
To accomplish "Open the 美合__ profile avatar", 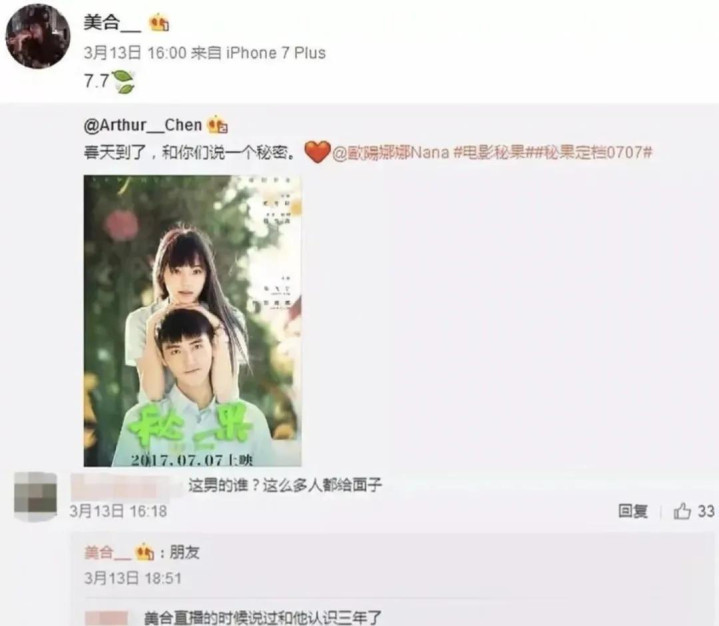I will pyautogui.click(x=38, y=35).
